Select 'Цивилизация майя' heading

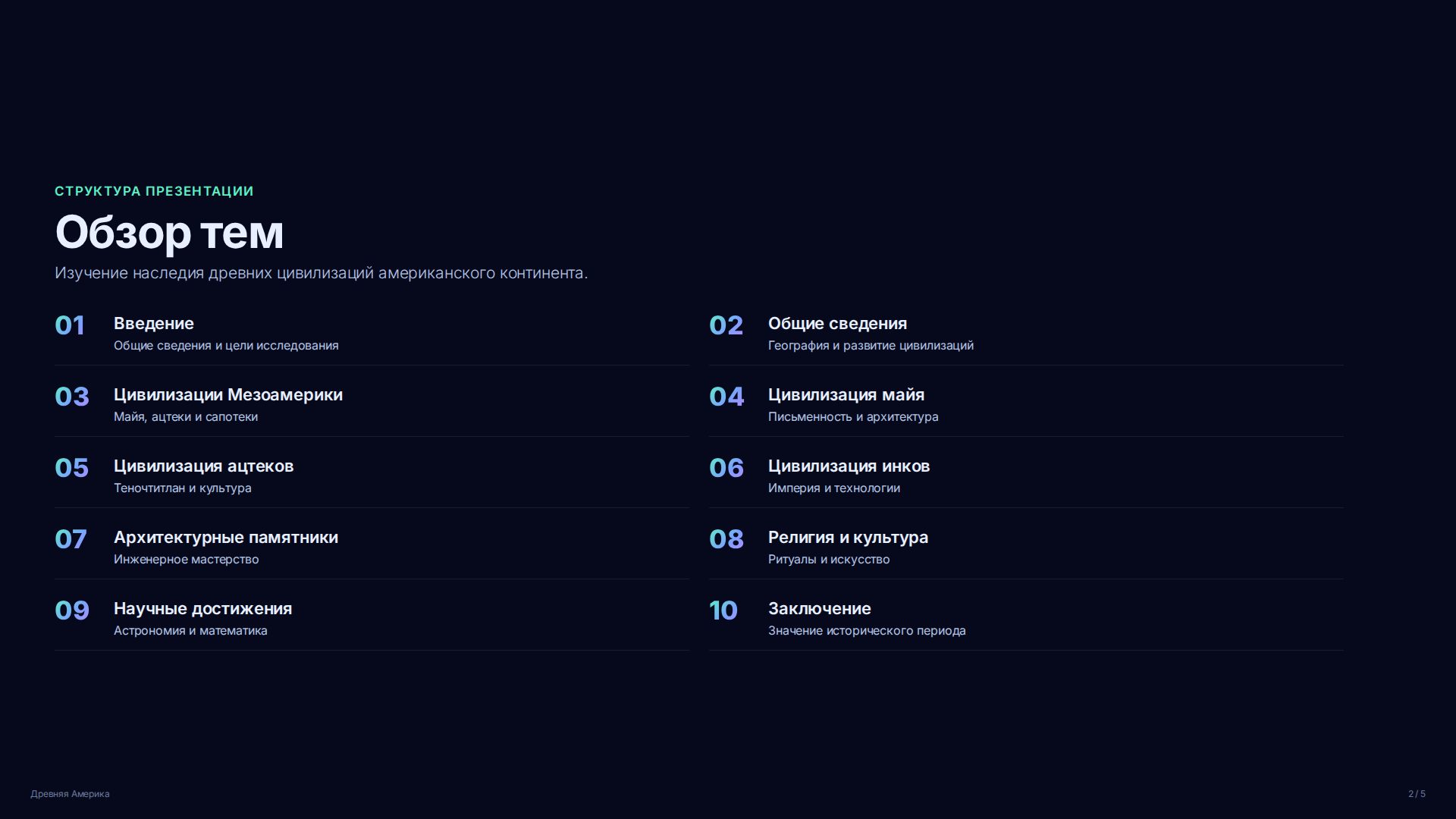pyautogui.click(x=846, y=395)
